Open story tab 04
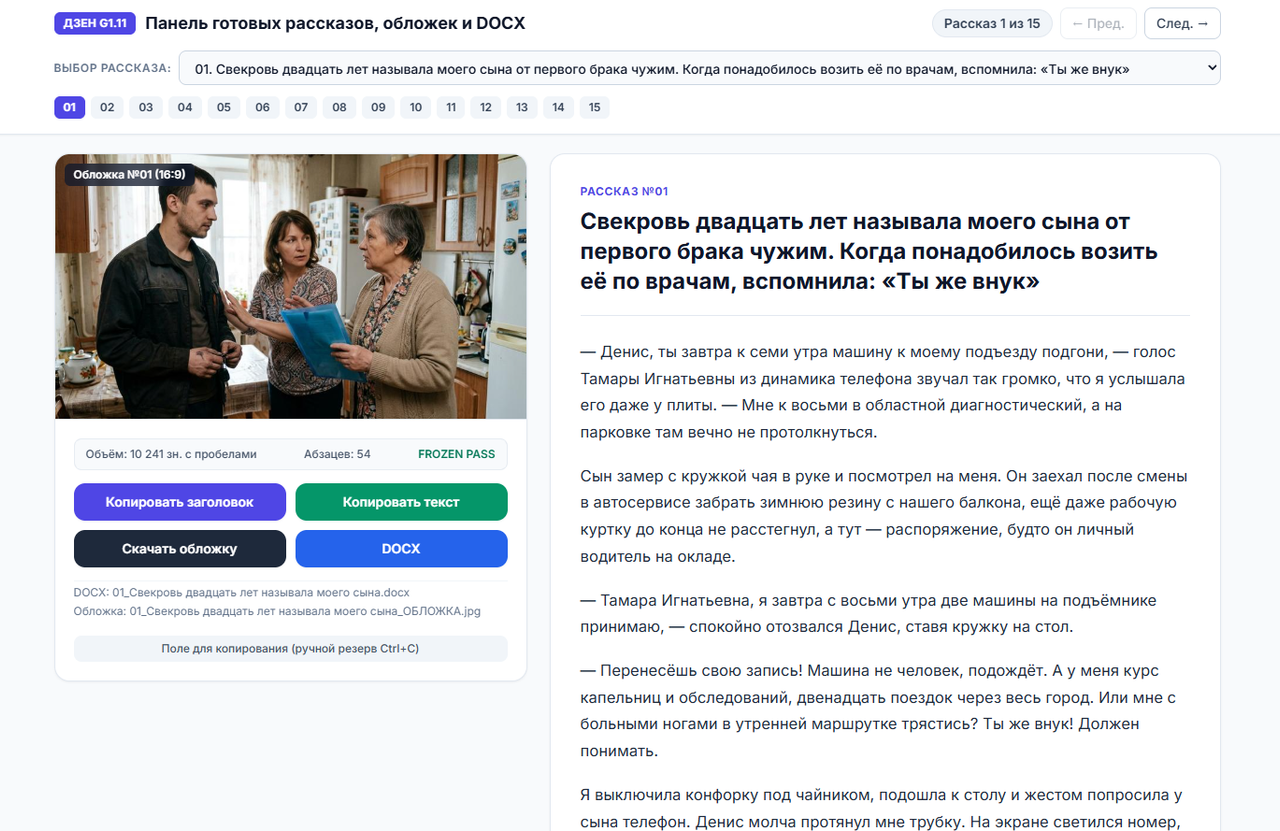 tap(185, 107)
